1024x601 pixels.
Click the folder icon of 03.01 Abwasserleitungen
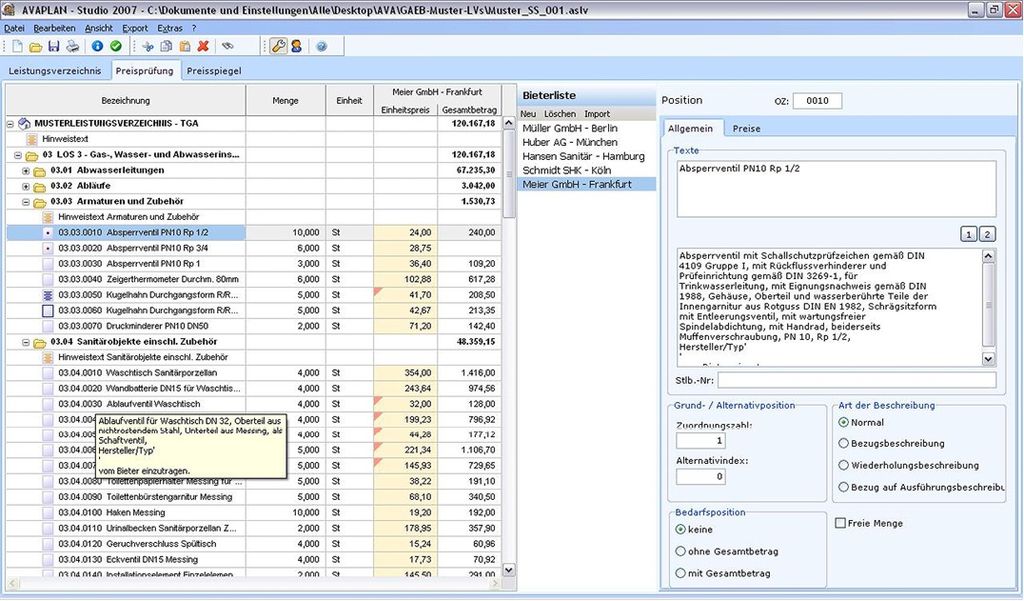[x=40, y=171]
